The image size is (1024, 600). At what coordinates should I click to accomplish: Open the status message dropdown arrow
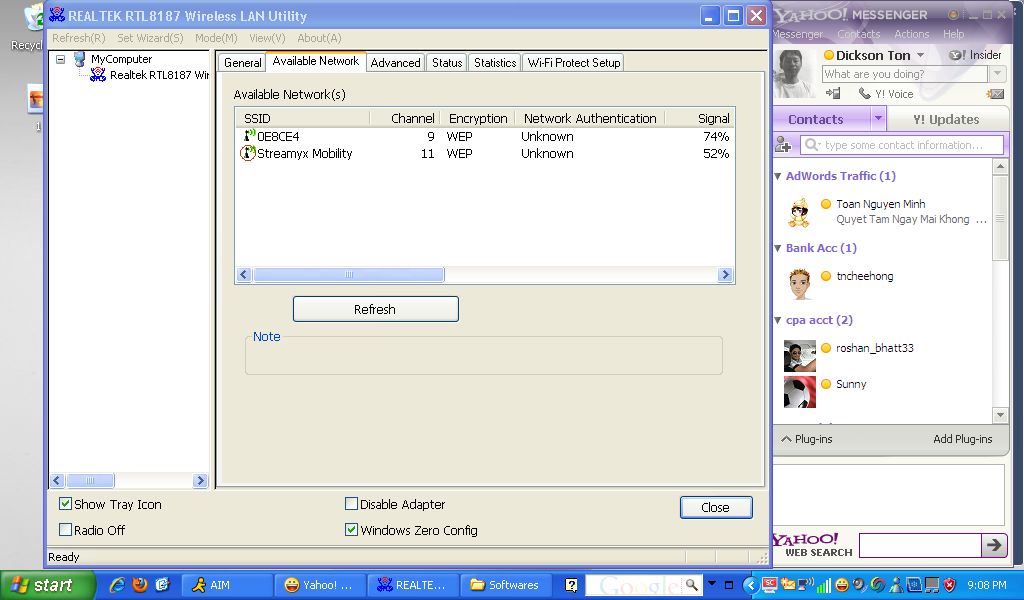997,74
